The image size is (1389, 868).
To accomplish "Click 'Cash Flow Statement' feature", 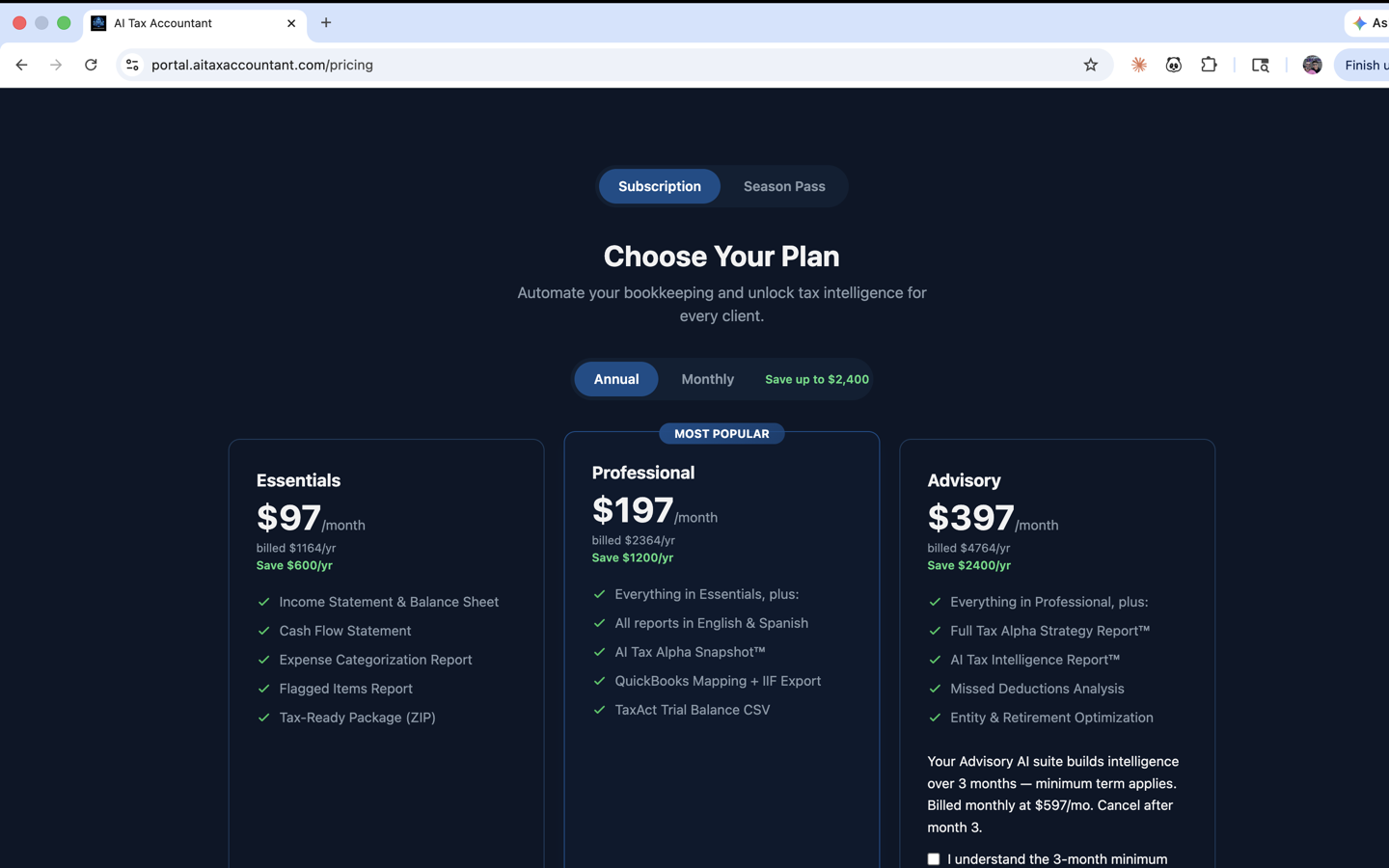I will 345,631.
